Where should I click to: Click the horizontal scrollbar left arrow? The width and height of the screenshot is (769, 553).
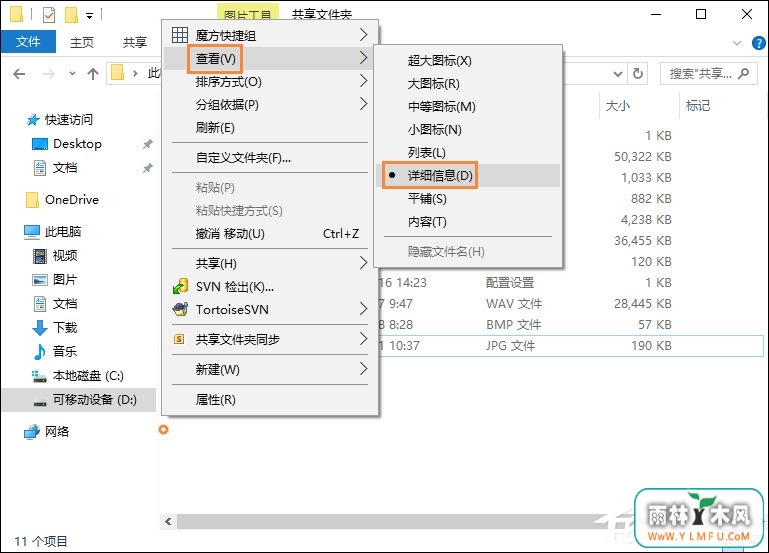168,522
